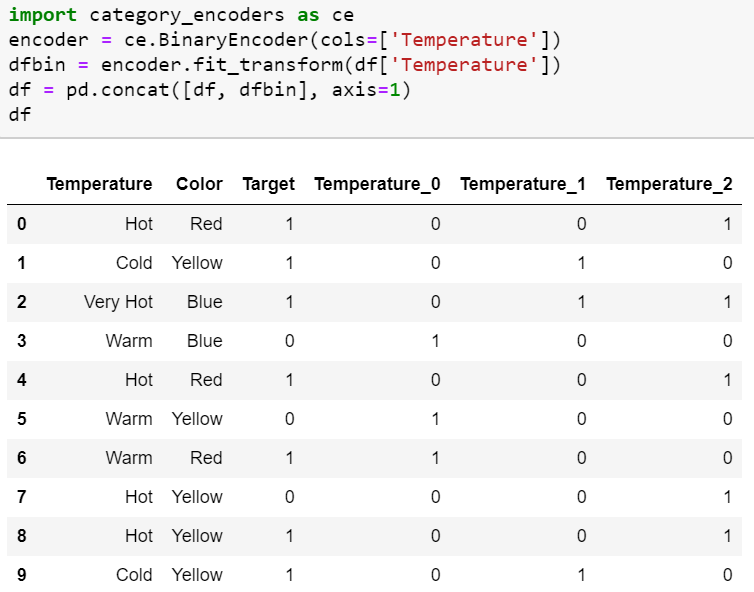
Task: Click the Temperature column header
Action: (x=99, y=184)
